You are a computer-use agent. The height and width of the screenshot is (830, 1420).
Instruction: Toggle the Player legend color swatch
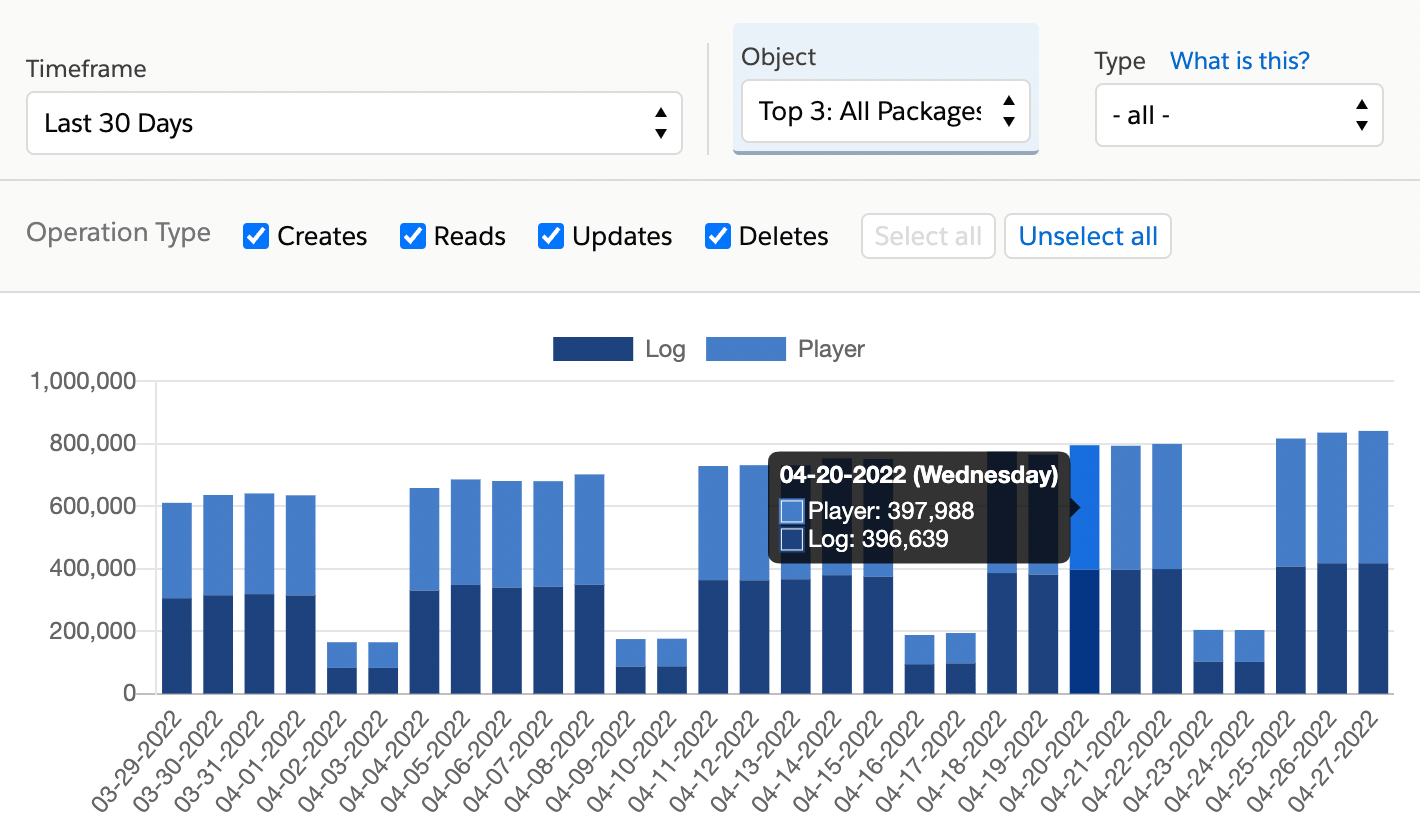pyautogui.click(x=746, y=349)
